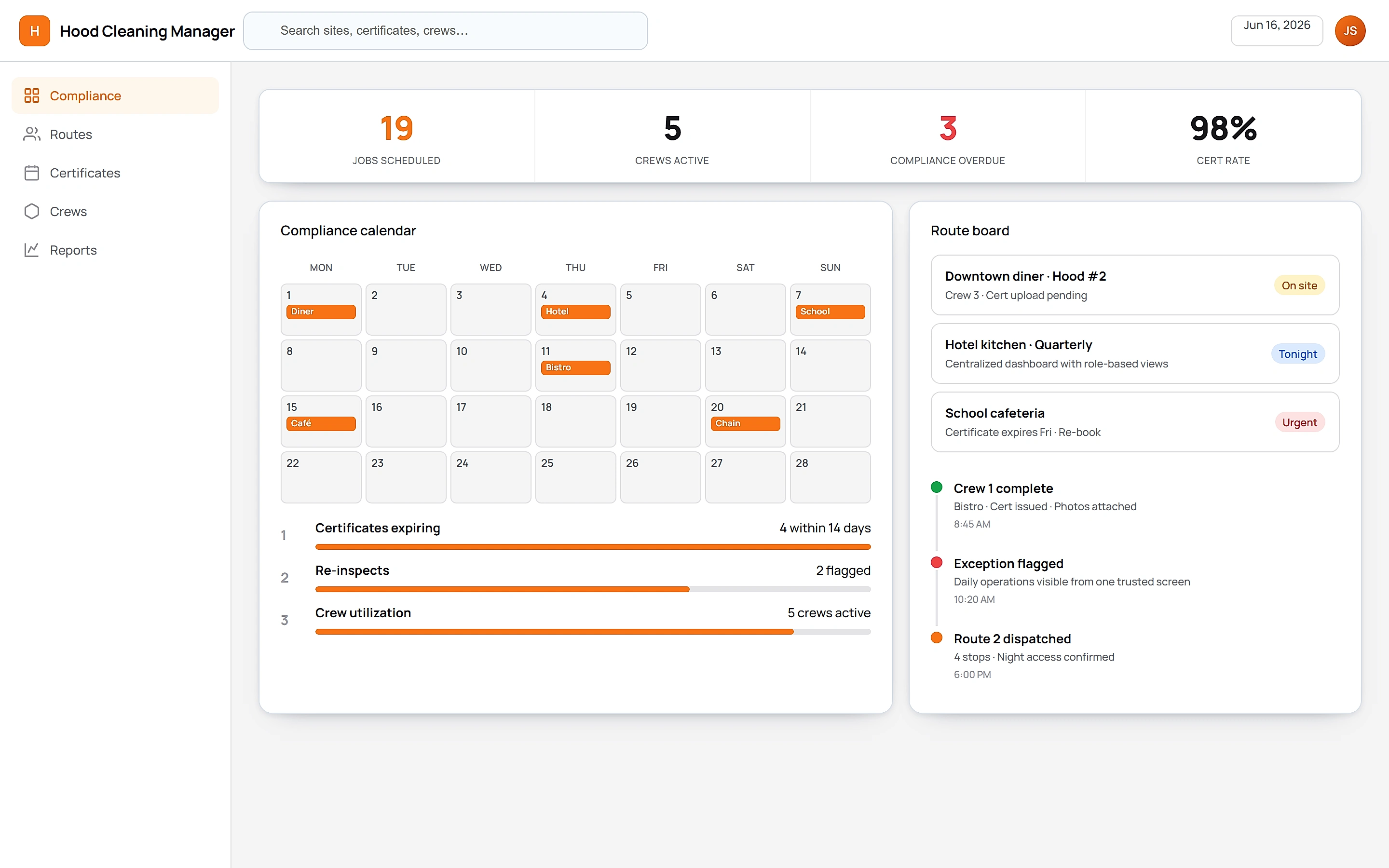The height and width of the screenshot is (868, 1389).
Task: Click the '2 flagged' value
Action: click(x=843, y=570)
